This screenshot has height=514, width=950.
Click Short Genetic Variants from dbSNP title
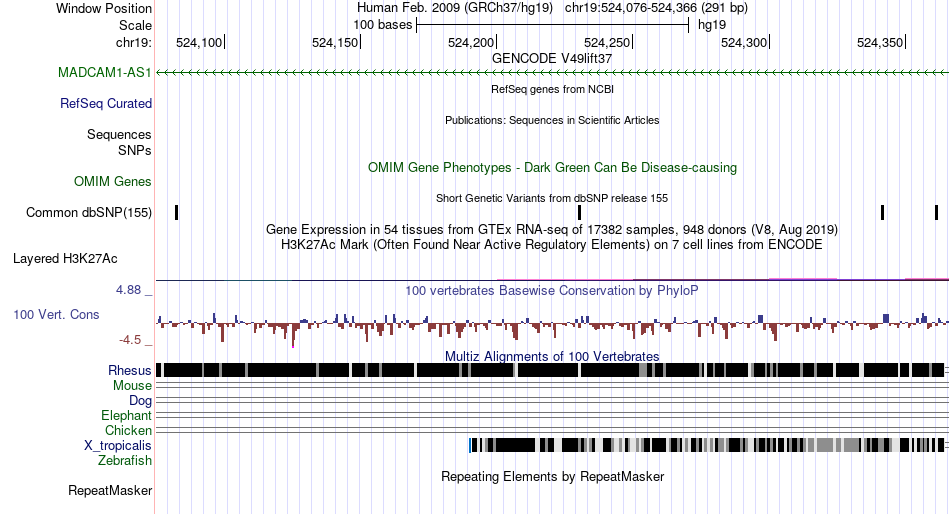click(x=552, y=198)
